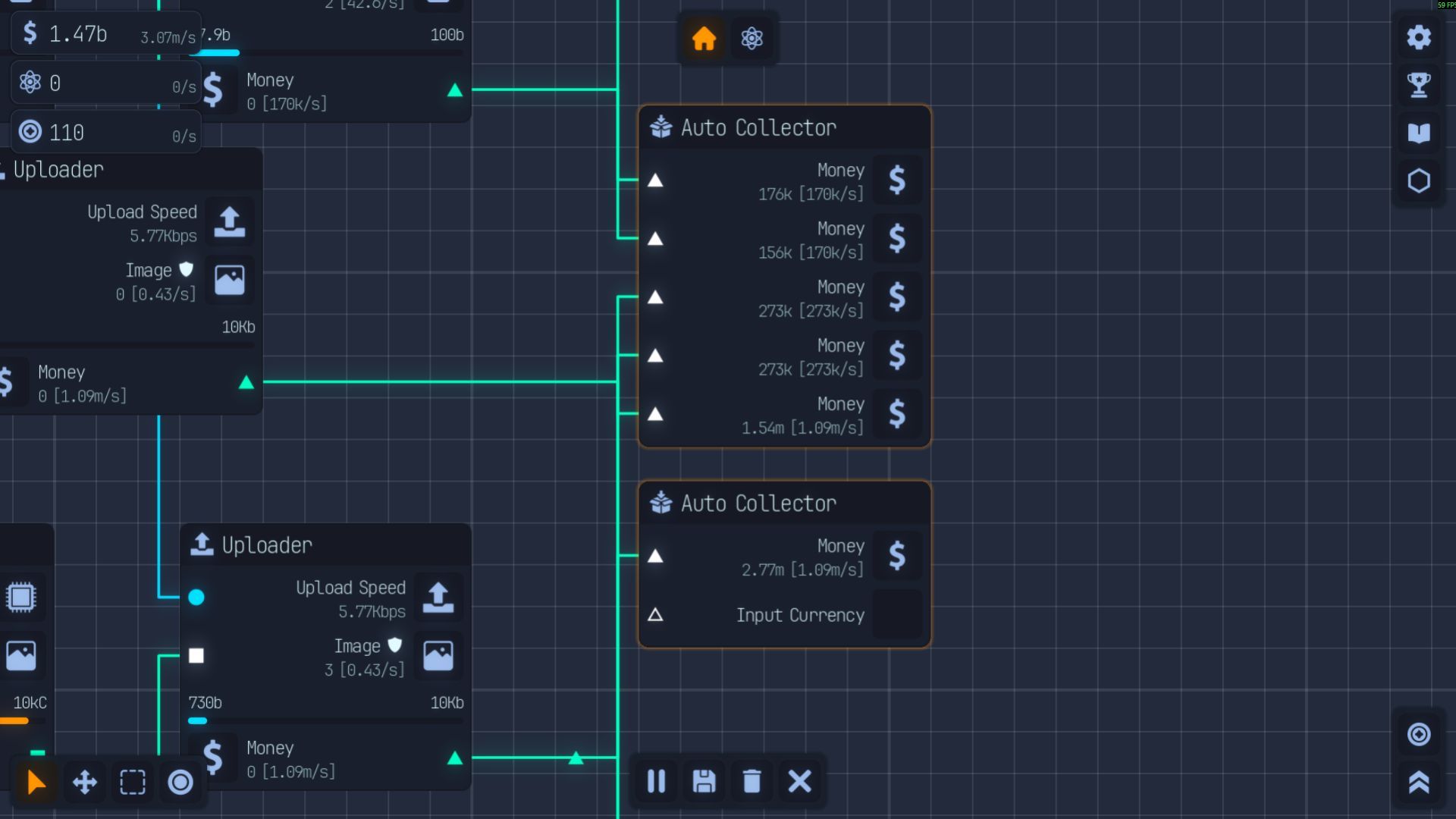This screenshot has width=1456, height=819.
Task: Pause using the pause button
Action: pos(656,781)
